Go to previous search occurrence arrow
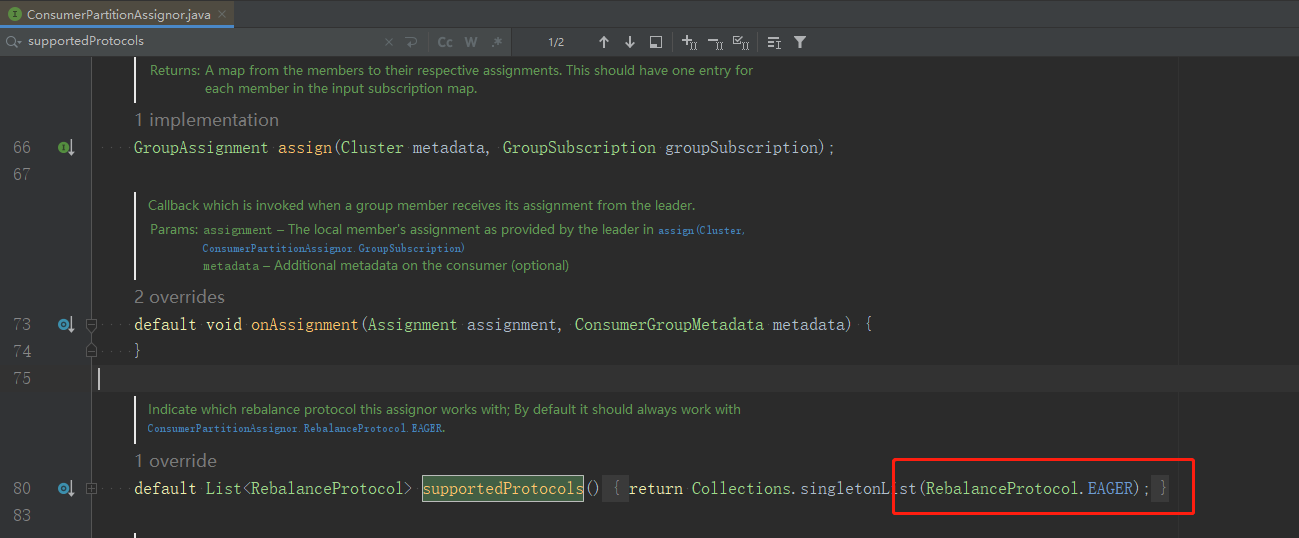The height and width of the screenshot is (538, 1299). [x=603, y=42]
